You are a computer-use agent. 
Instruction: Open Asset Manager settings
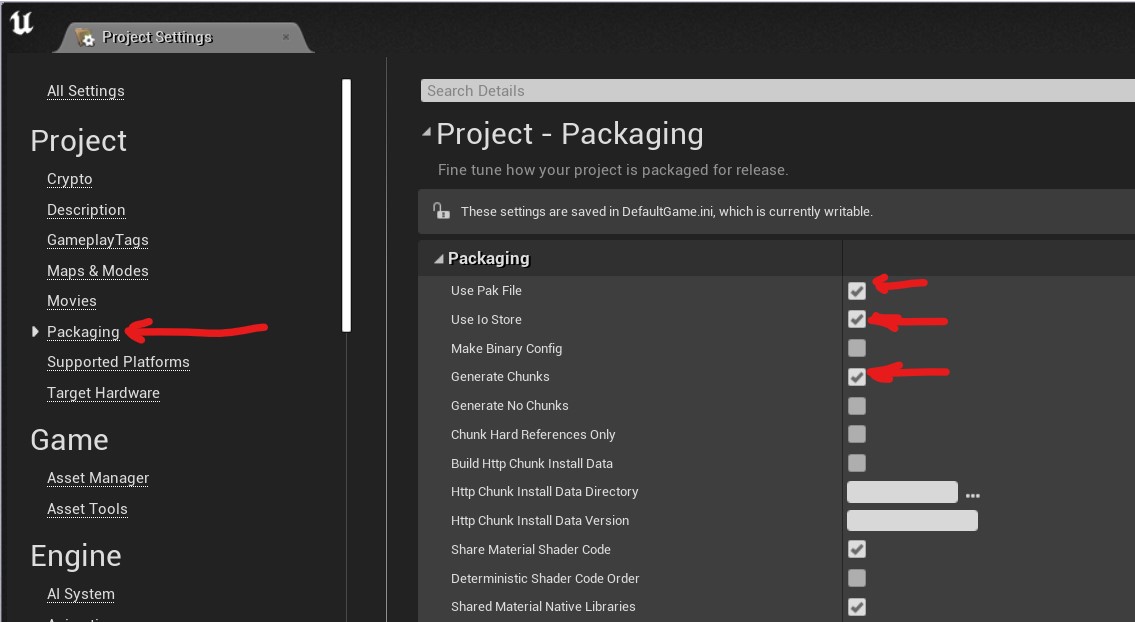[97, 478]
